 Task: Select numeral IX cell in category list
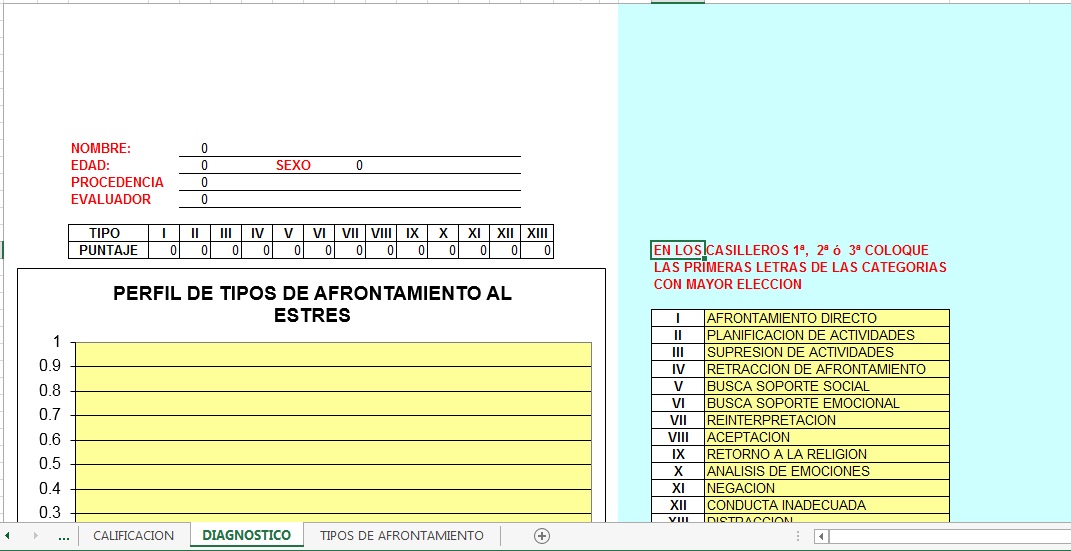click(x=678, y=455)
